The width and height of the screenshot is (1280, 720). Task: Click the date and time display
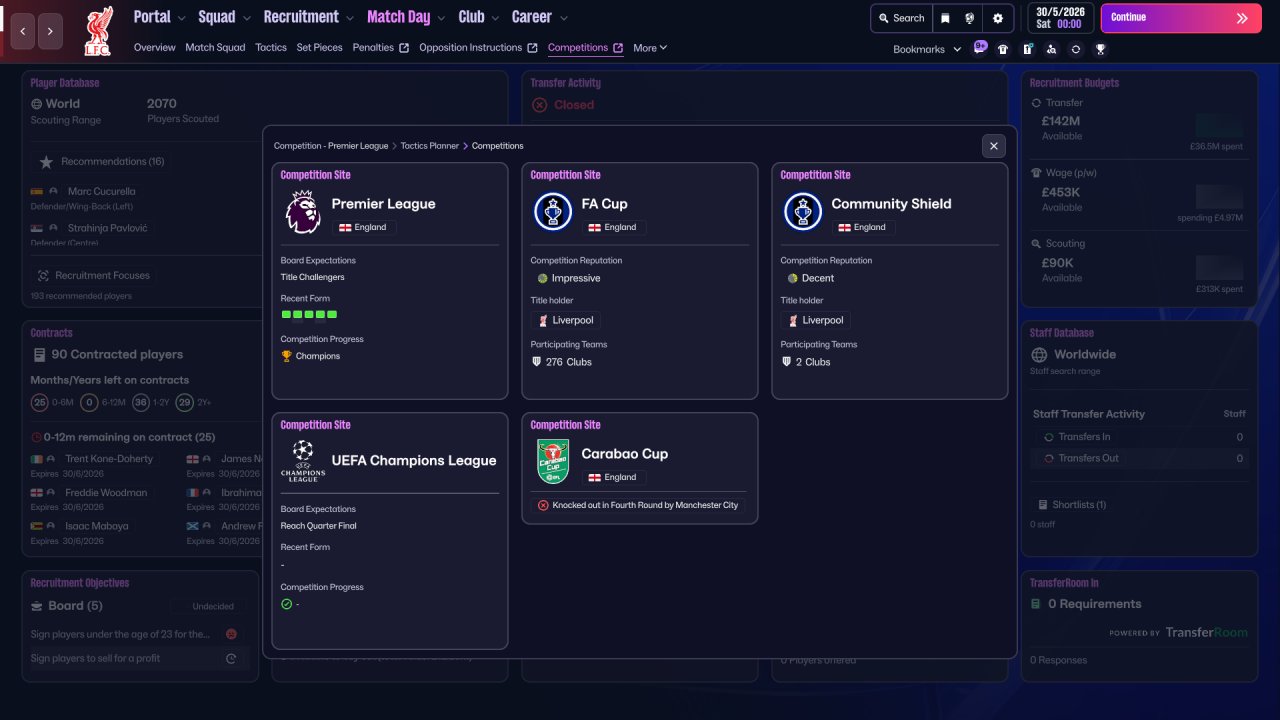[x=1061, y=18]
